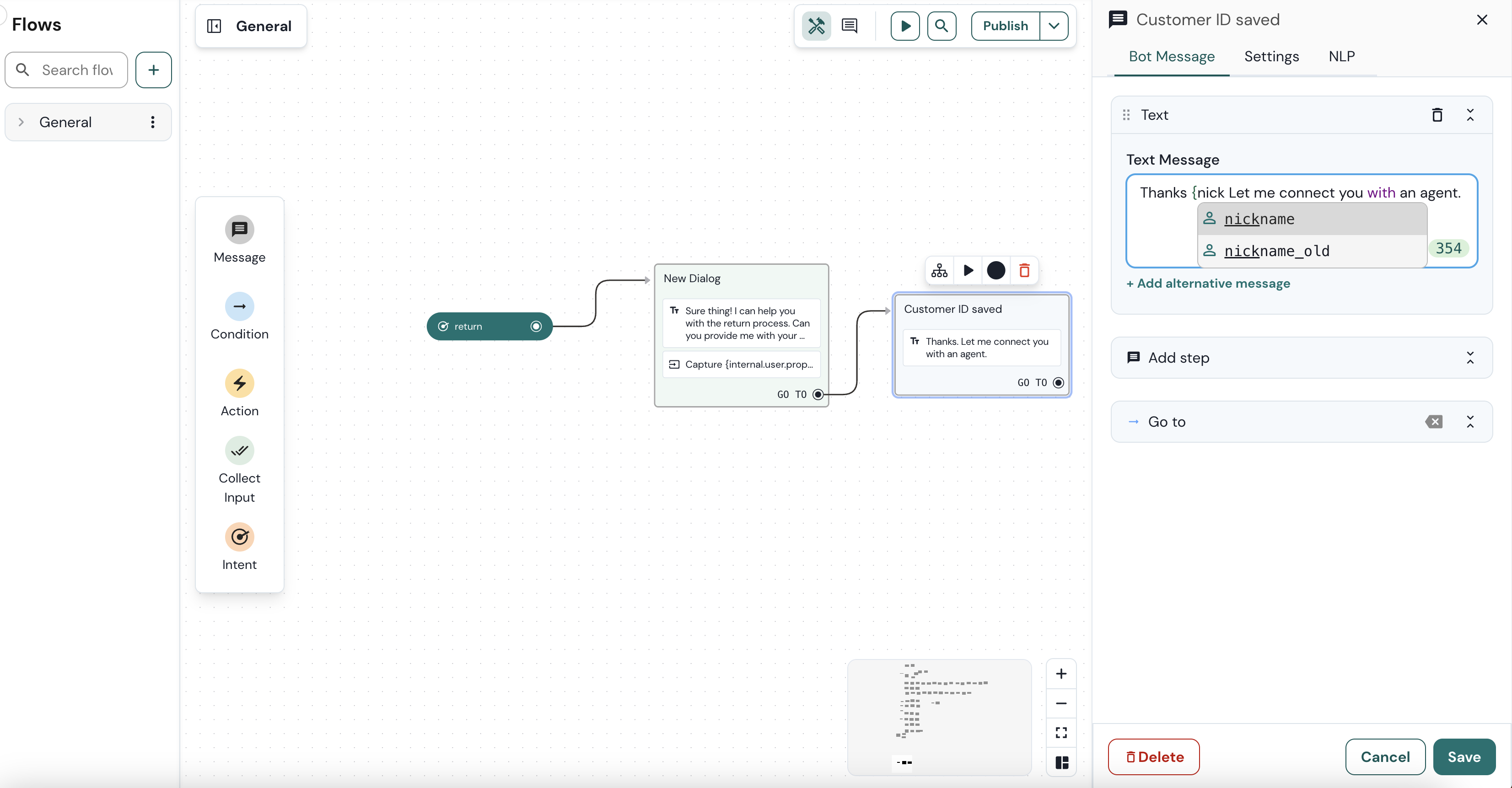Toggle the black circle breakpoint on node toolbar

pos(996,270)
